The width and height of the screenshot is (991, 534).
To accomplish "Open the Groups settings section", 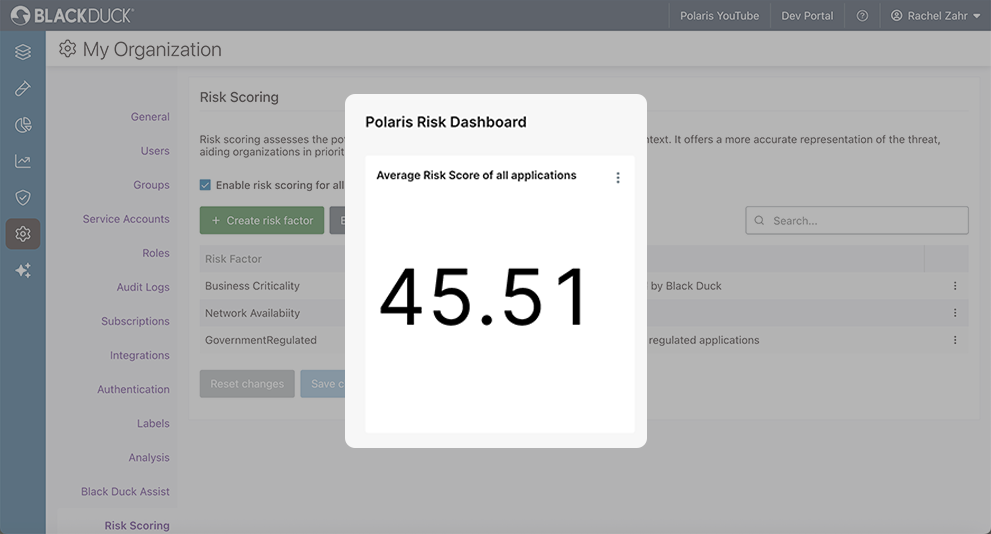I will 151,185.
